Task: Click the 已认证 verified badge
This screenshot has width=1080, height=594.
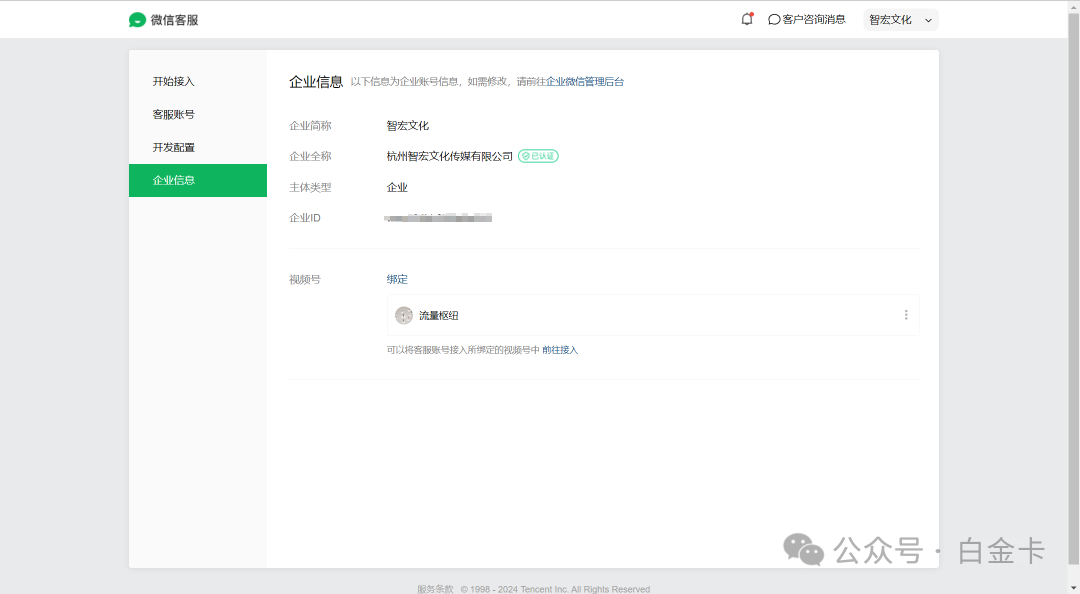Action: click(538, 156)
